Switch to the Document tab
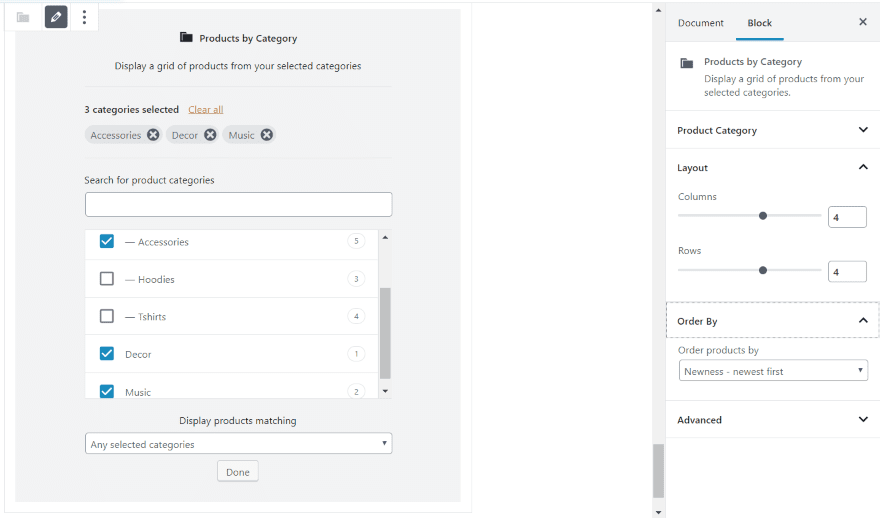Image resolution: width=880 pixels, height=518 pixels. (x=700, y=23)
